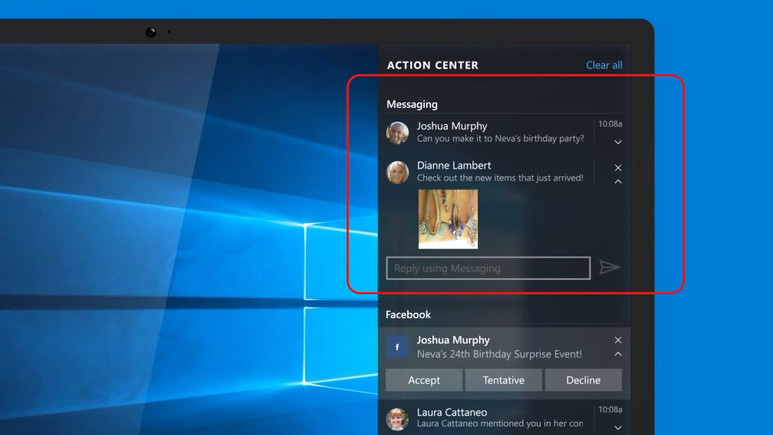Open the jewelry image thumbnail
This screenshot has height=435, width=773.
click(448, 219)
